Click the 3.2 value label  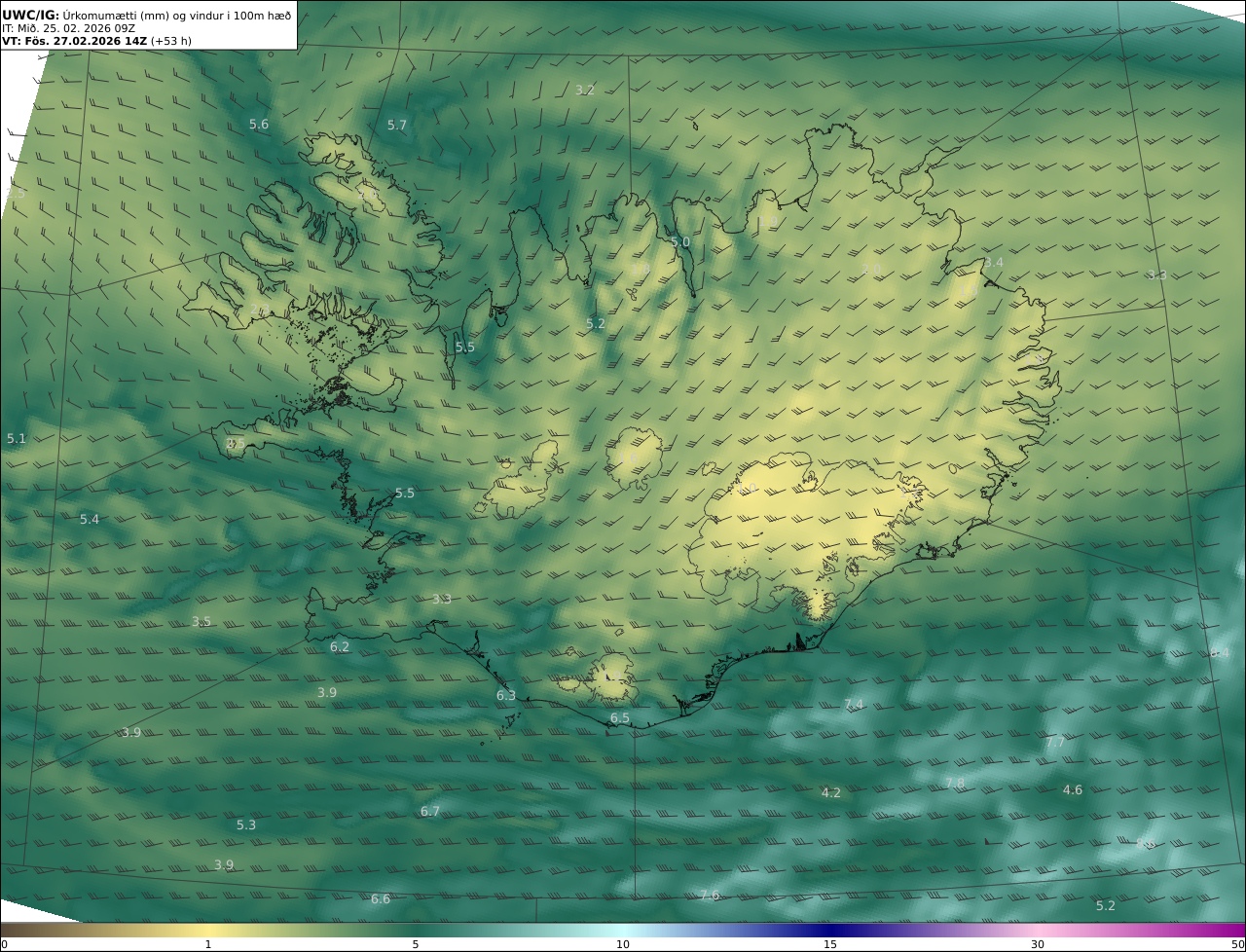pos(585,90)
